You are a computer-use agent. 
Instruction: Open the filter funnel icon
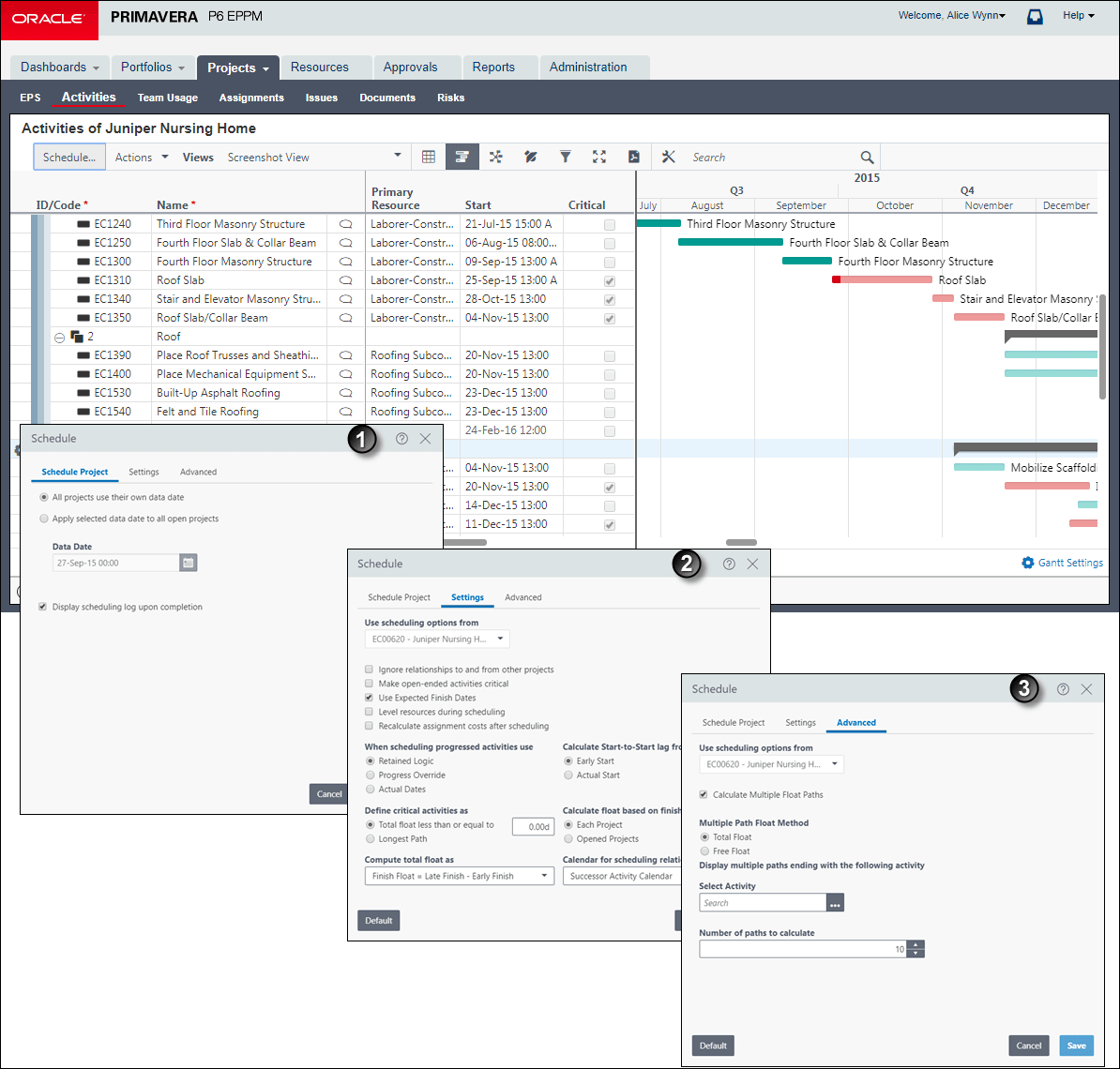point(565,158)
